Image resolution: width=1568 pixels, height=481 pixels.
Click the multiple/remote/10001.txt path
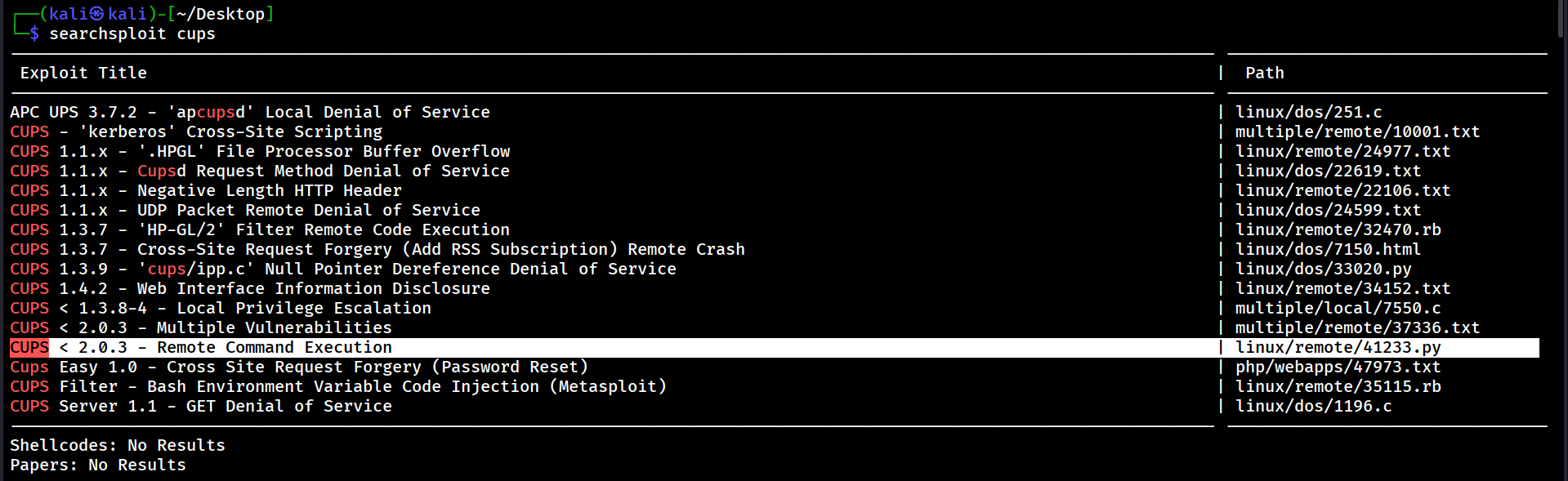tap(1357, 131)
